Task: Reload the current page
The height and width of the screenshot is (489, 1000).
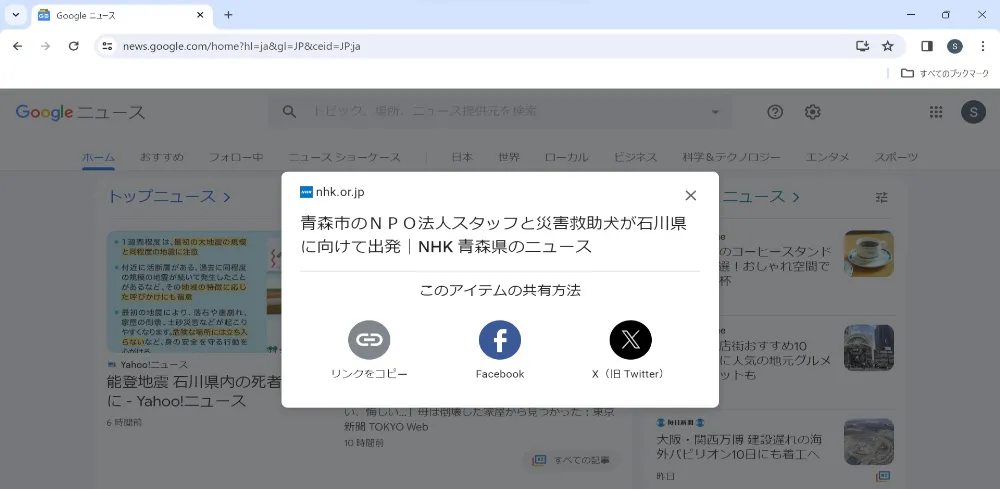Action: point(73,46)
